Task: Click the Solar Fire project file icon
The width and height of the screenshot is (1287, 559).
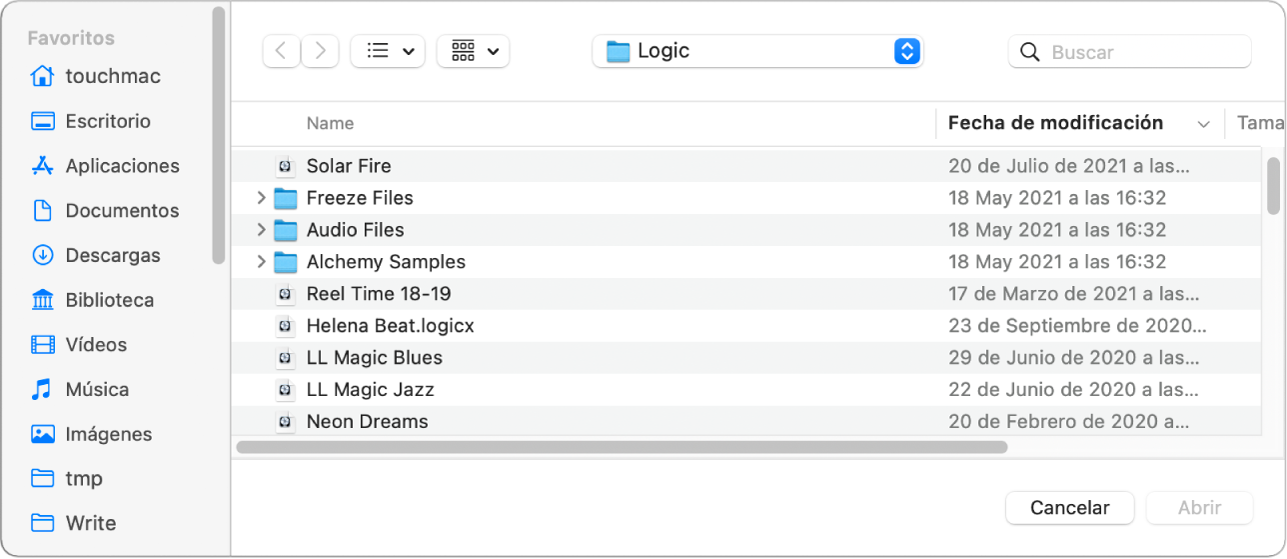Action: (x=286, y=166)
